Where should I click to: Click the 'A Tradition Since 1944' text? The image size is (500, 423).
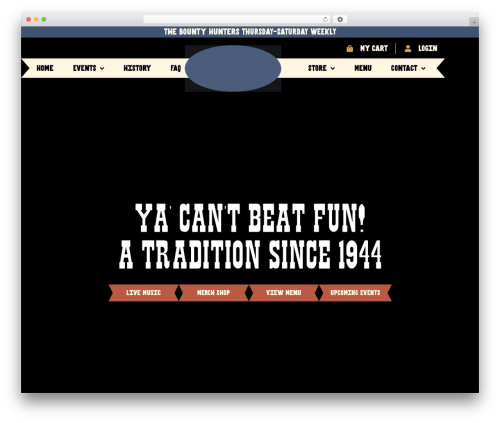[x=250, y=255]
